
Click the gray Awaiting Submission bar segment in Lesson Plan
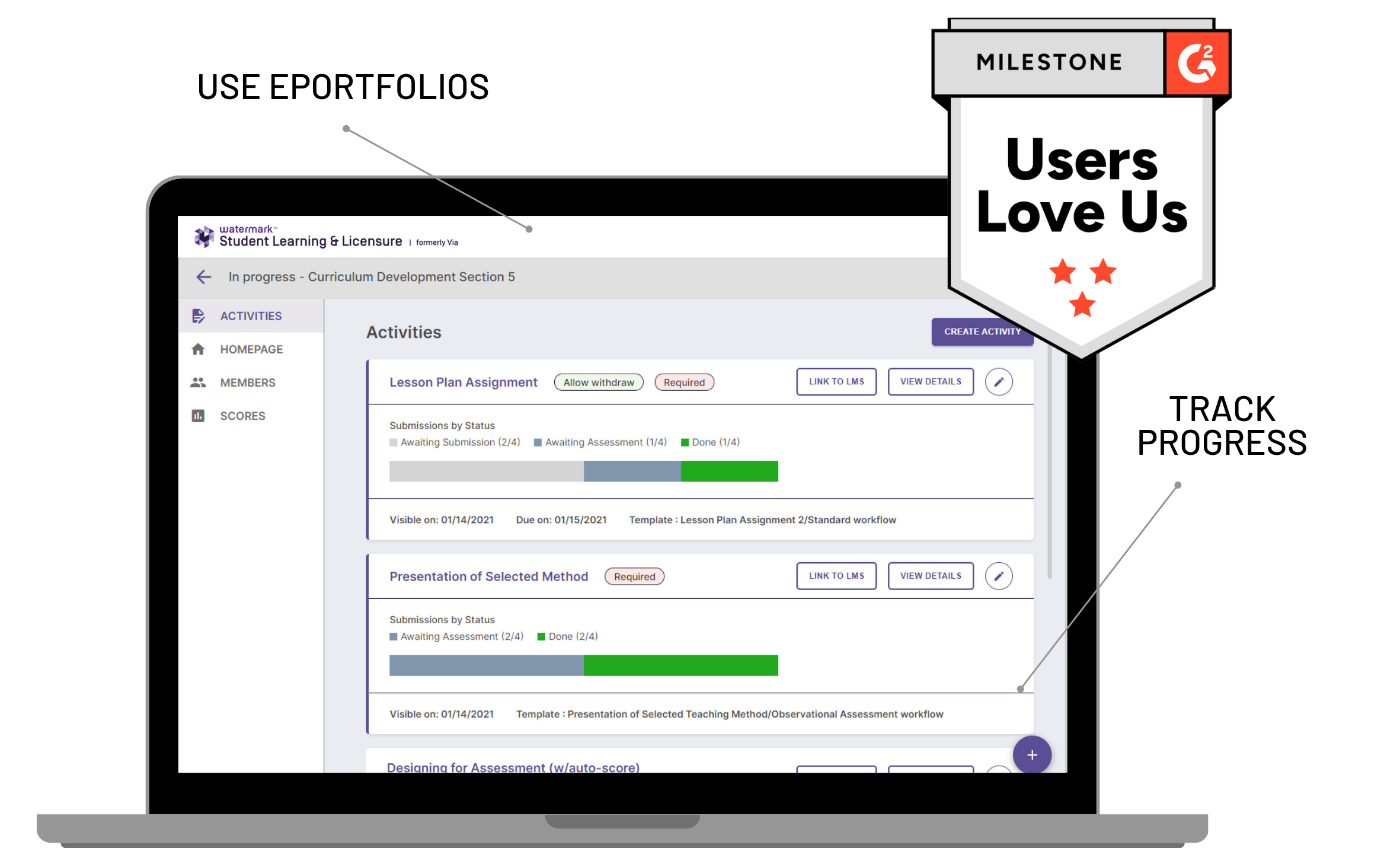tap(487, 471)
